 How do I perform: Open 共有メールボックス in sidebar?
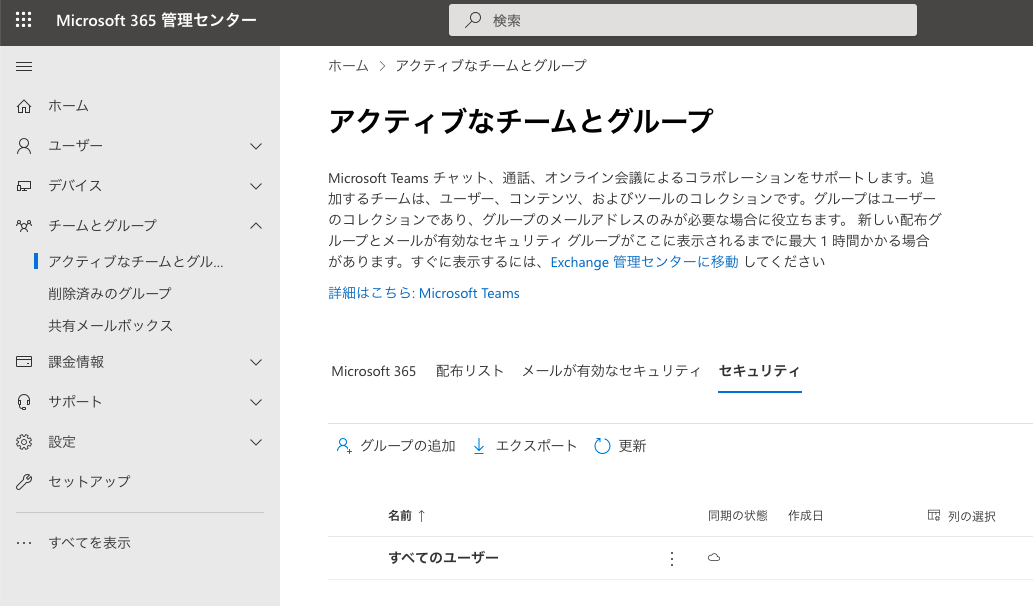[x=110, y=325]
